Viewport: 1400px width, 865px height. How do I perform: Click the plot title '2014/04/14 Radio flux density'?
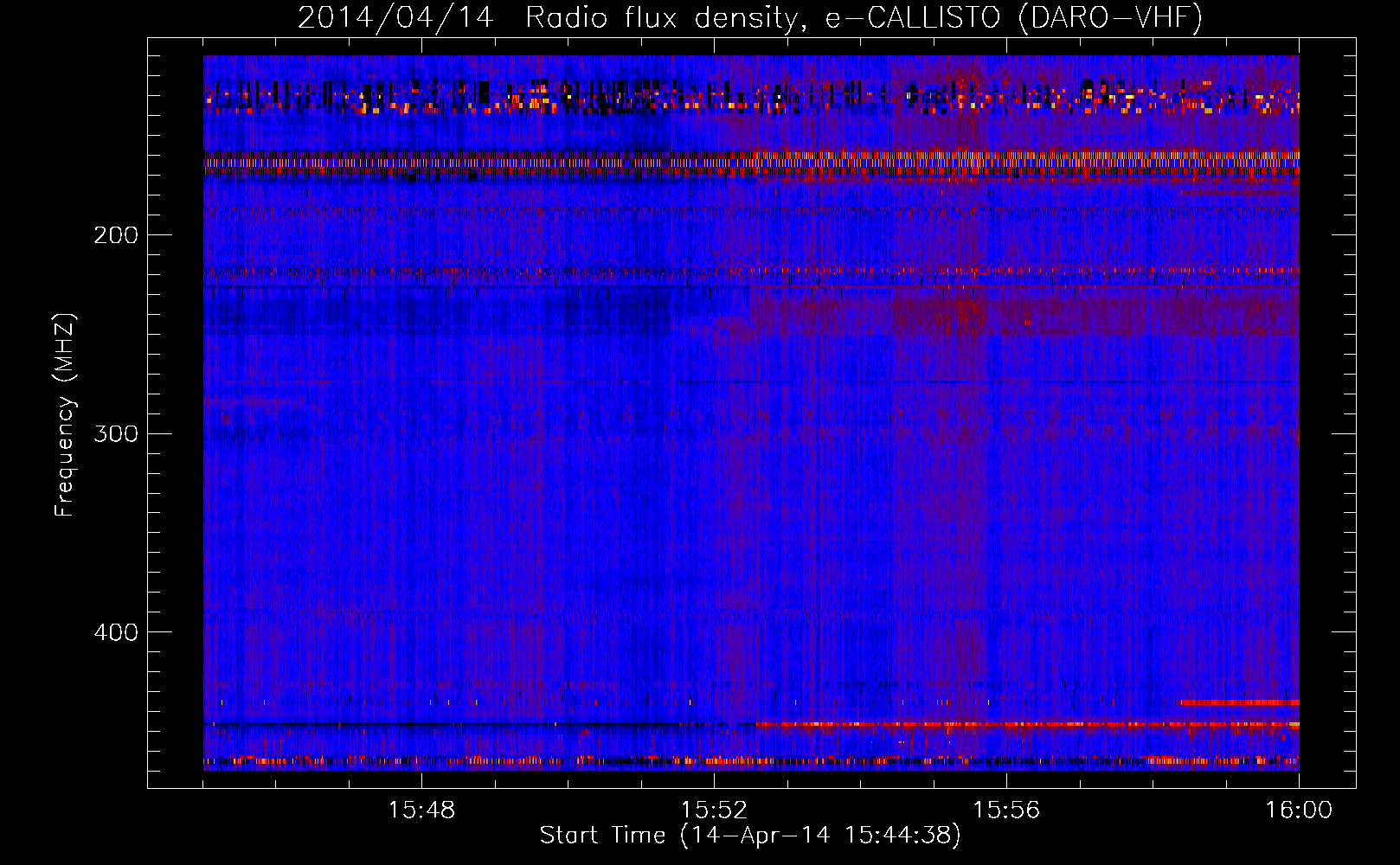pyautogui.click(x=750, y=17)
